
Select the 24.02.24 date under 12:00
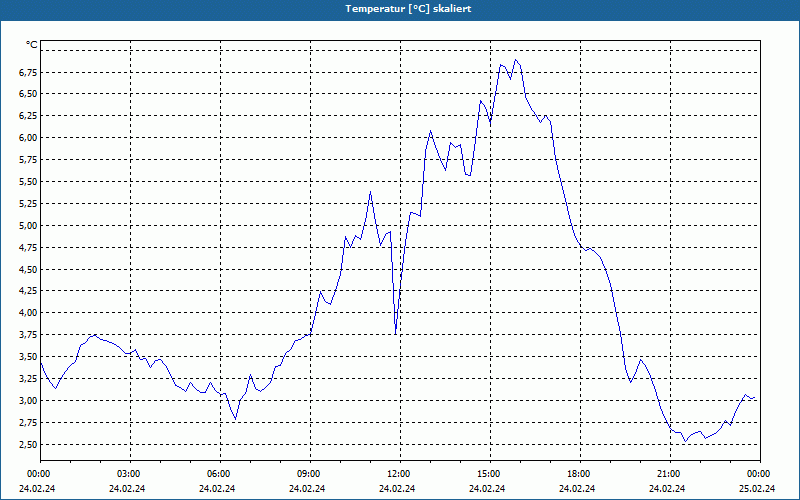click(x=397, y=489)
